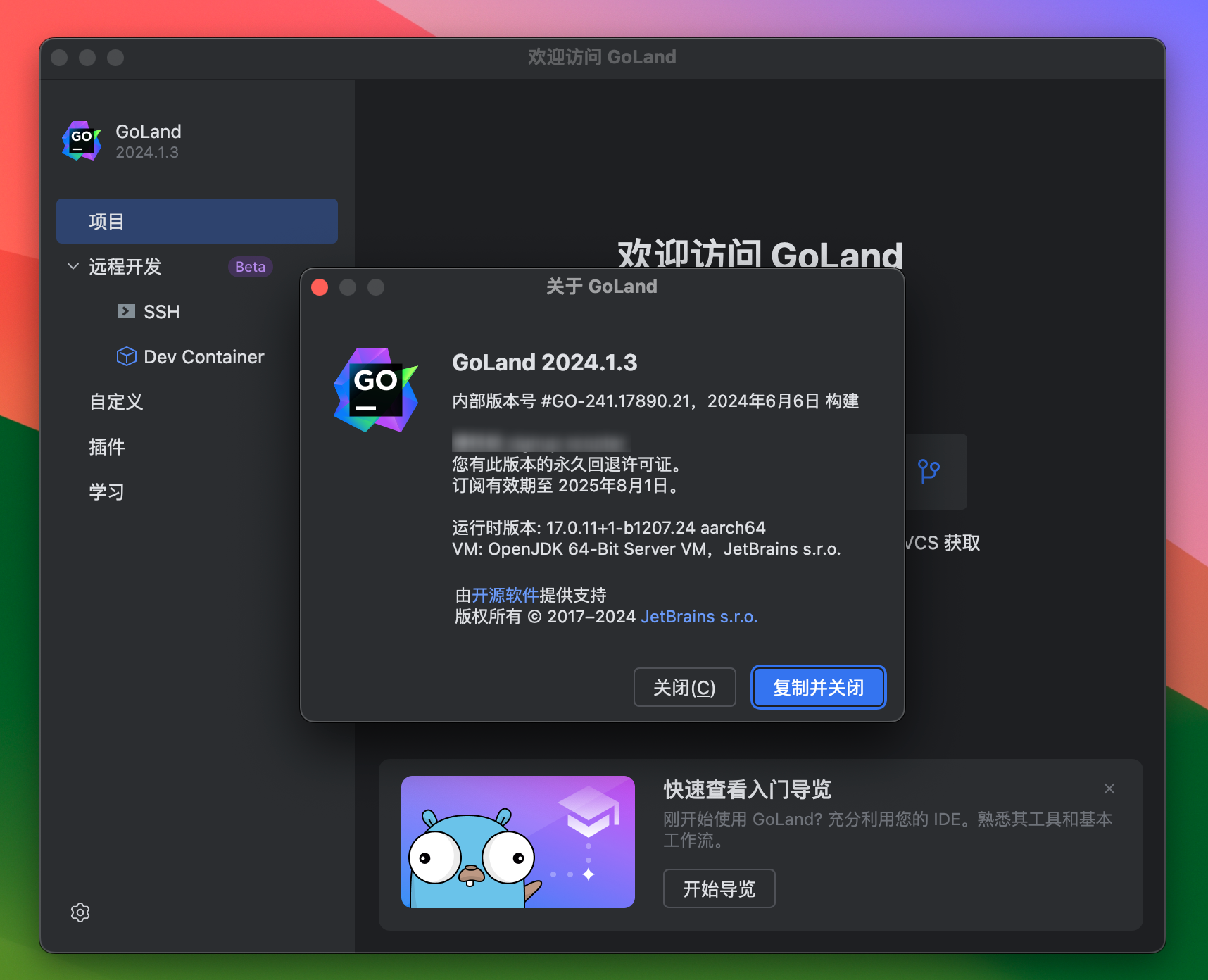Viewport: 1208px width, 980px height.
Task: Switch to the 自定义 tab
Action: tap(116, 401)
